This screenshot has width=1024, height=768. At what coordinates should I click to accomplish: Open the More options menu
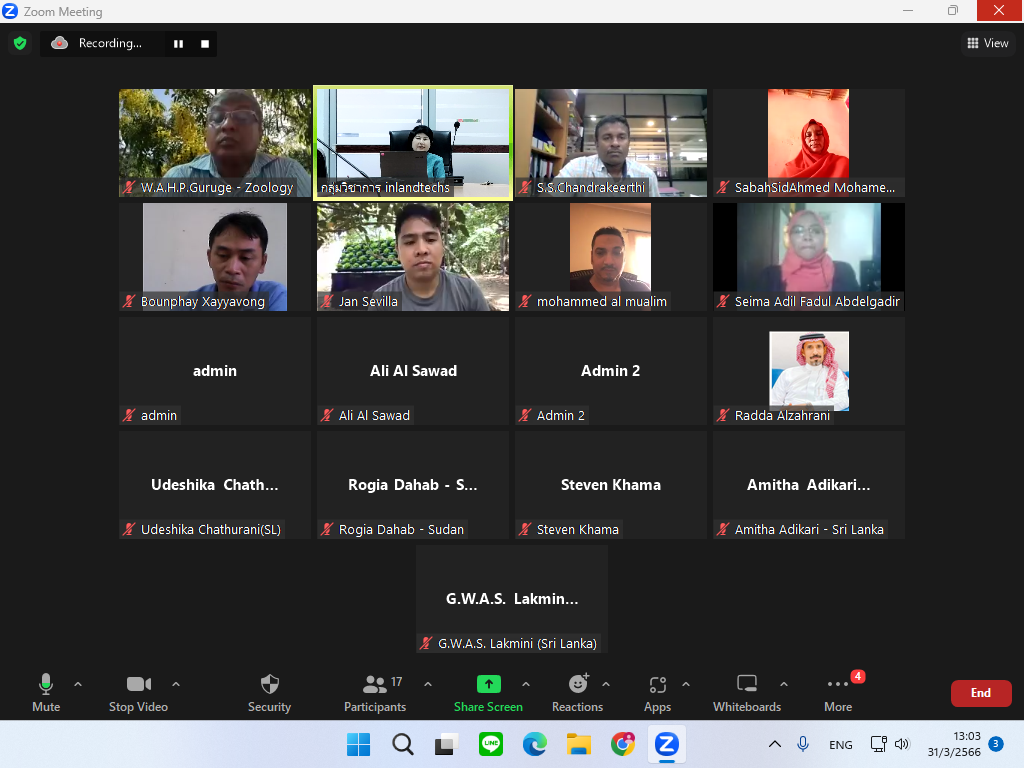tap(838, 693)
